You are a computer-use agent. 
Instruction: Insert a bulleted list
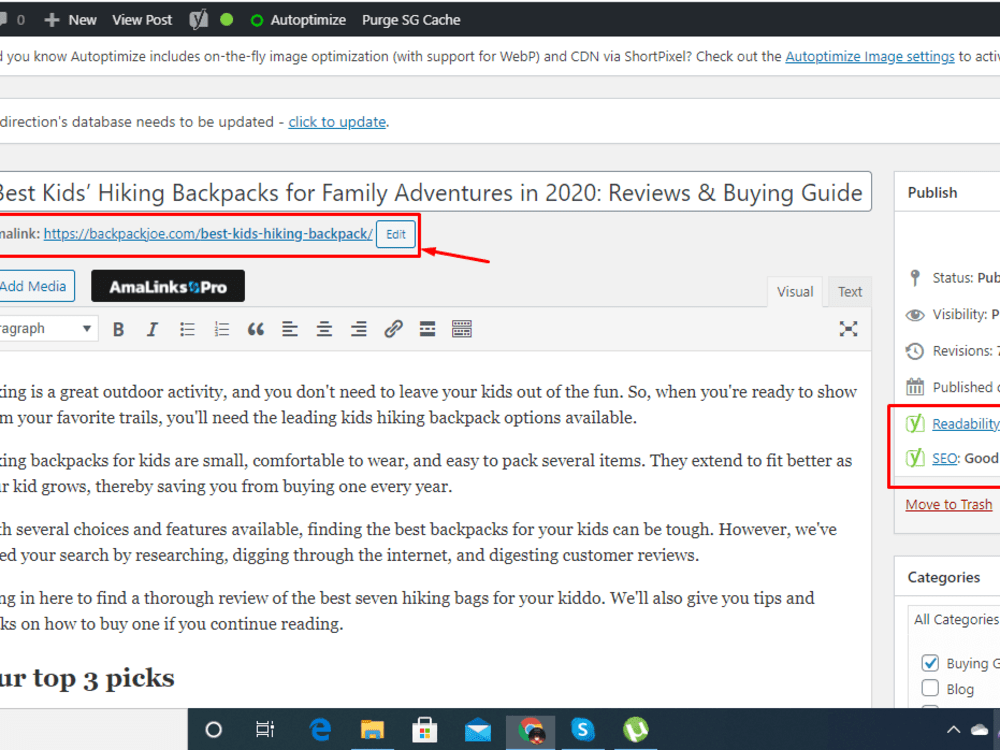(187, 329)
